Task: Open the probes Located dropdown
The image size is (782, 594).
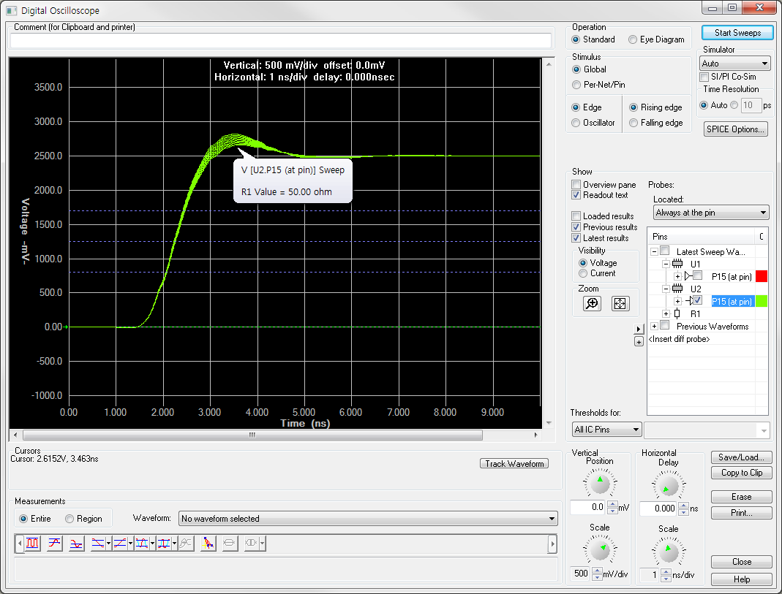Action: pyautogui.click(x=710, y=212)
